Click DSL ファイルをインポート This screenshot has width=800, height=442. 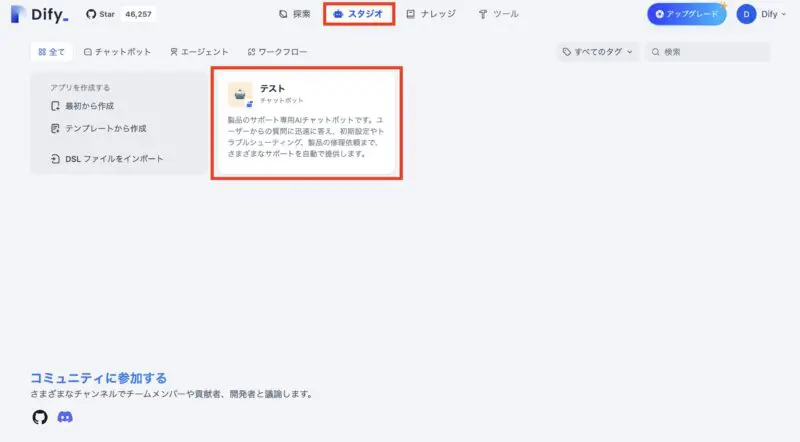coord(107,159)
